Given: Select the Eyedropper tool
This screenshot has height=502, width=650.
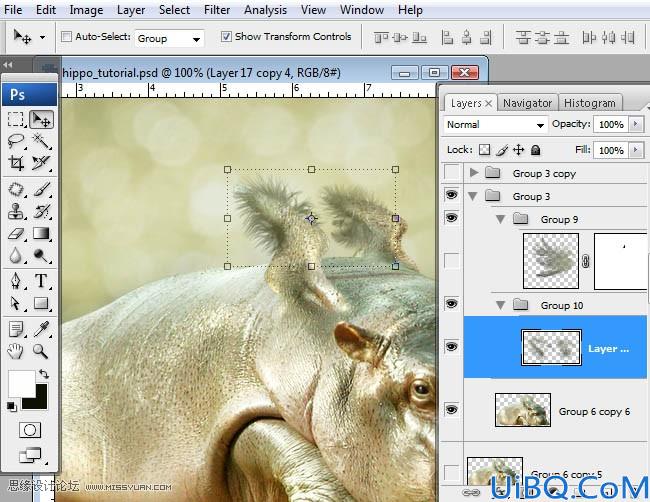Looking at the screenshot, I should coord(41,330).
